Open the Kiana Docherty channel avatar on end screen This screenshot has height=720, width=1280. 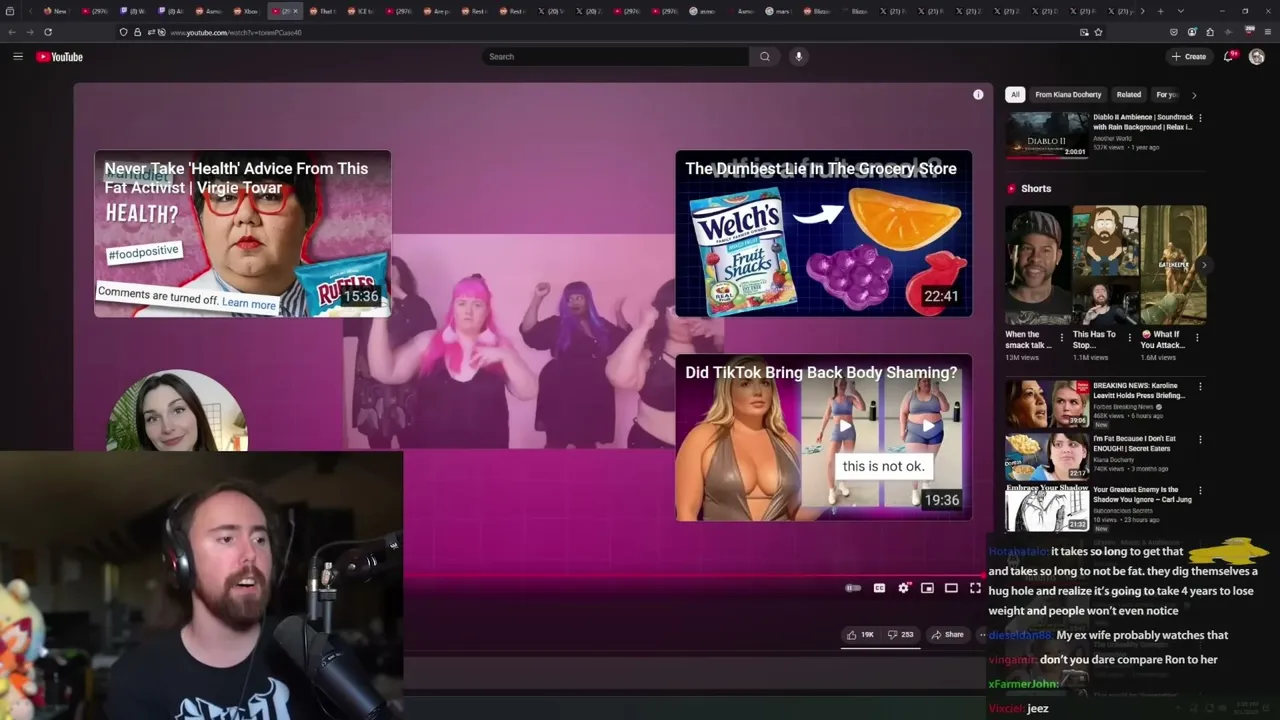click(177, 411)
